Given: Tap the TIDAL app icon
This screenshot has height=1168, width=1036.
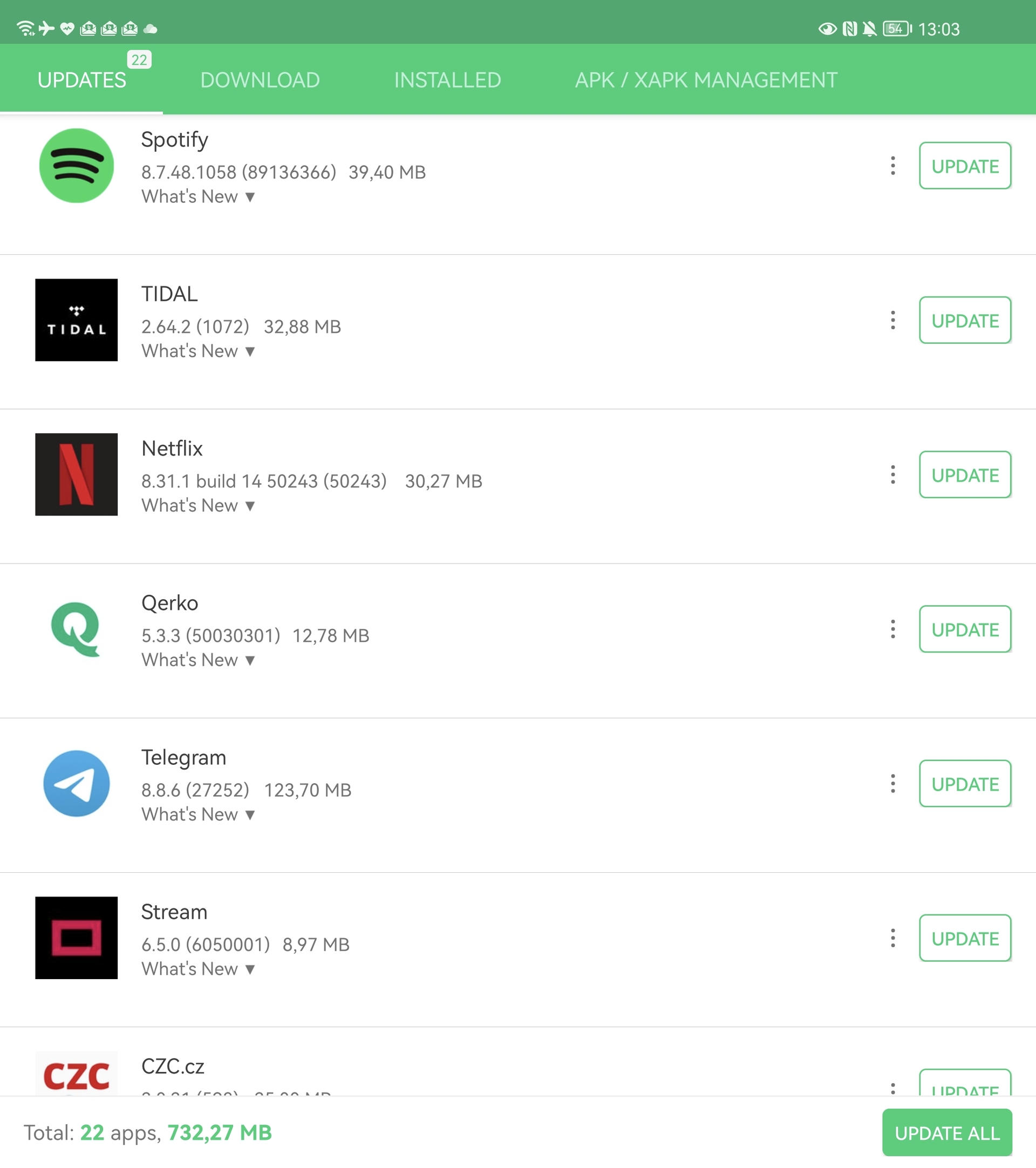Looking at the screenshot, I should (77, 320).
